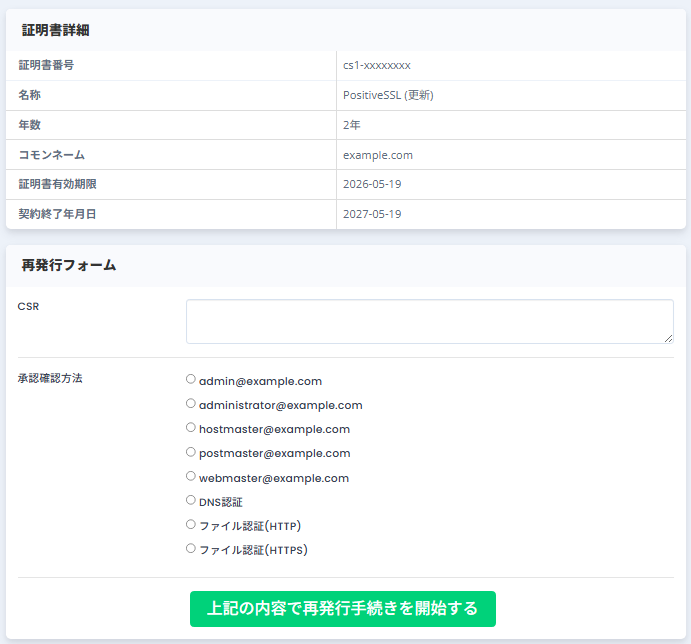Choose administrator@example.com as approval email
This screenshot has width=691, height=644.
(x=191, y=404)
